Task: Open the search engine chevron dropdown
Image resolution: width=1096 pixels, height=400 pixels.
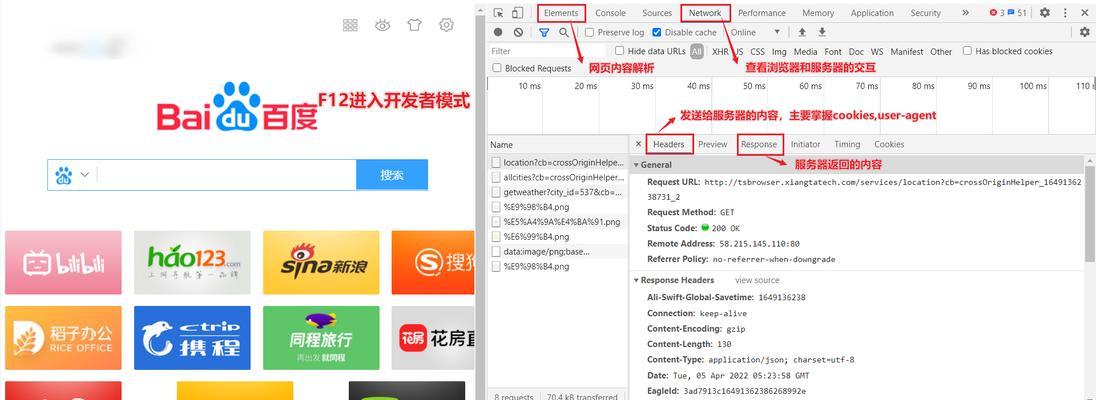Action: click(x=85, y=175)
